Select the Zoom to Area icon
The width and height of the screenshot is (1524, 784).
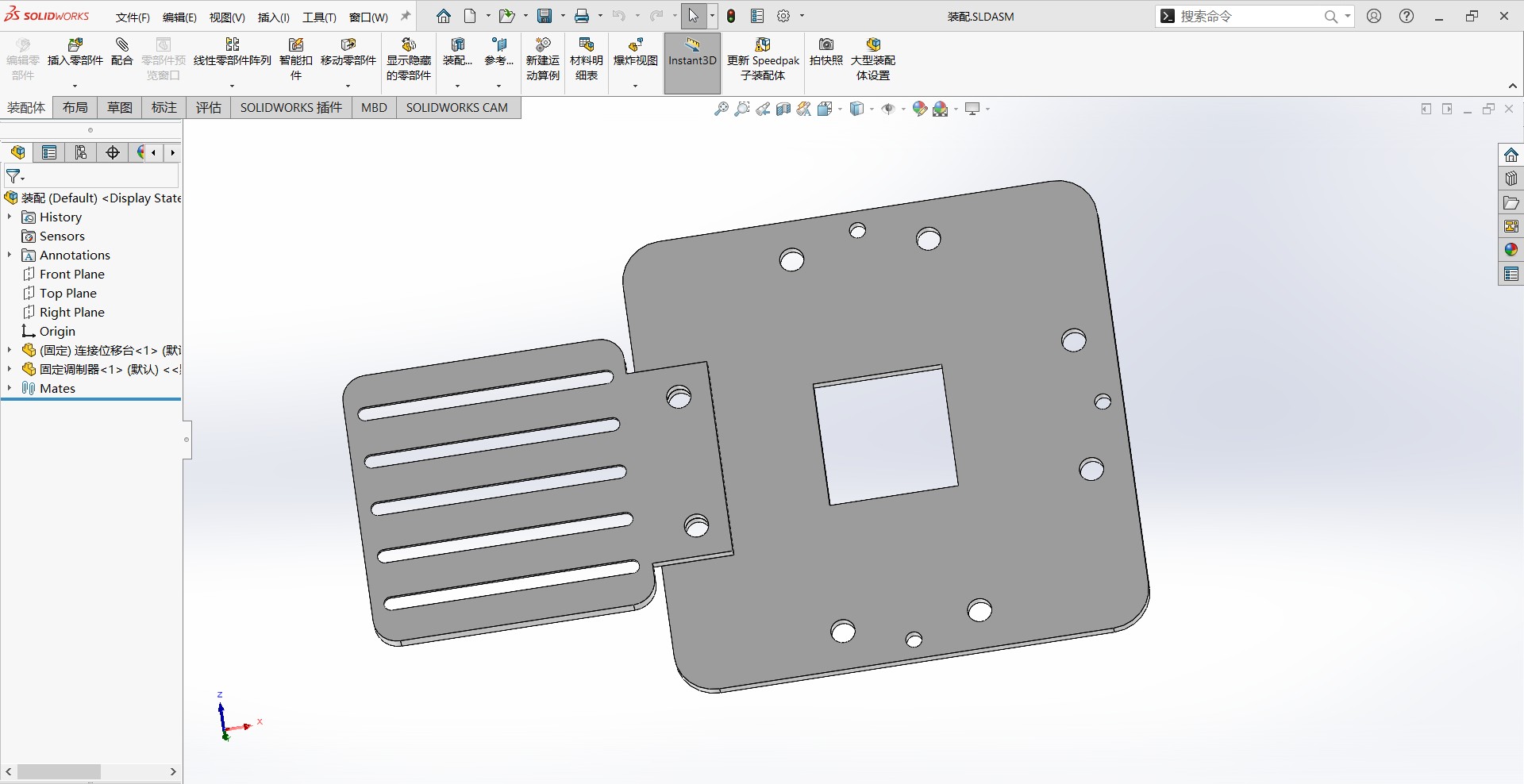click(742, 110)
